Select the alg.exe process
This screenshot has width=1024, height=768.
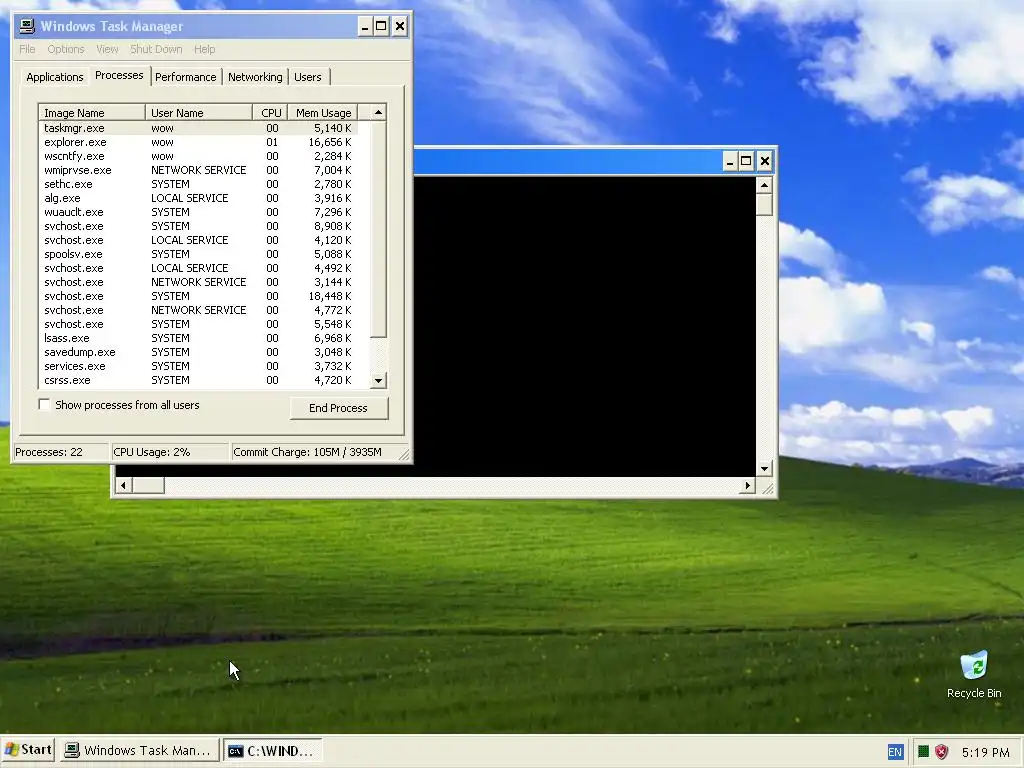[198, 198]
